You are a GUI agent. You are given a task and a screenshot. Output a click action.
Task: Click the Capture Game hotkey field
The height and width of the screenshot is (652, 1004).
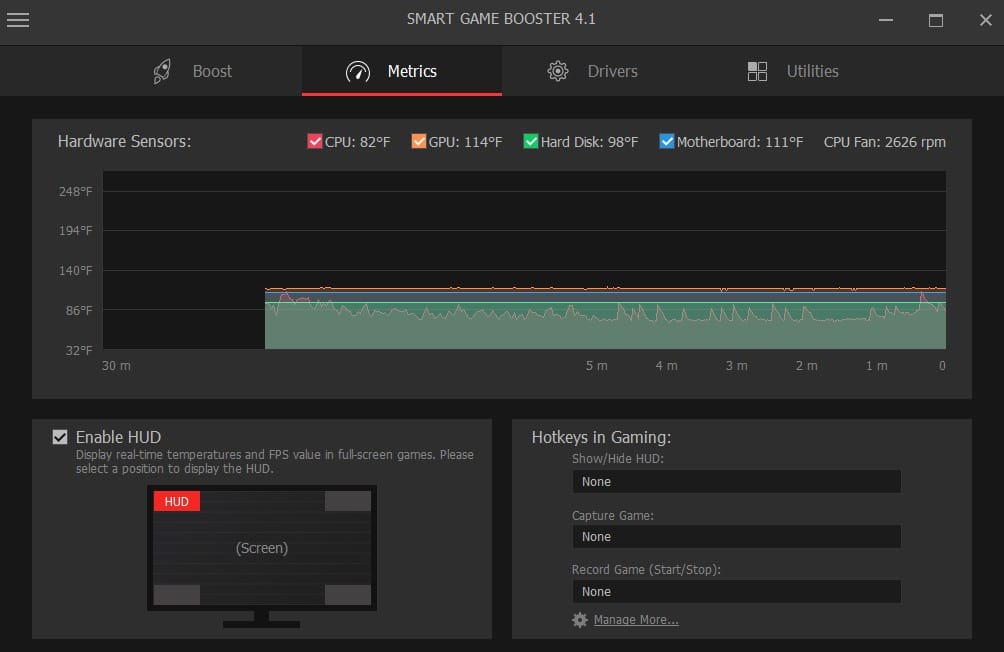(x=736, y=537)
